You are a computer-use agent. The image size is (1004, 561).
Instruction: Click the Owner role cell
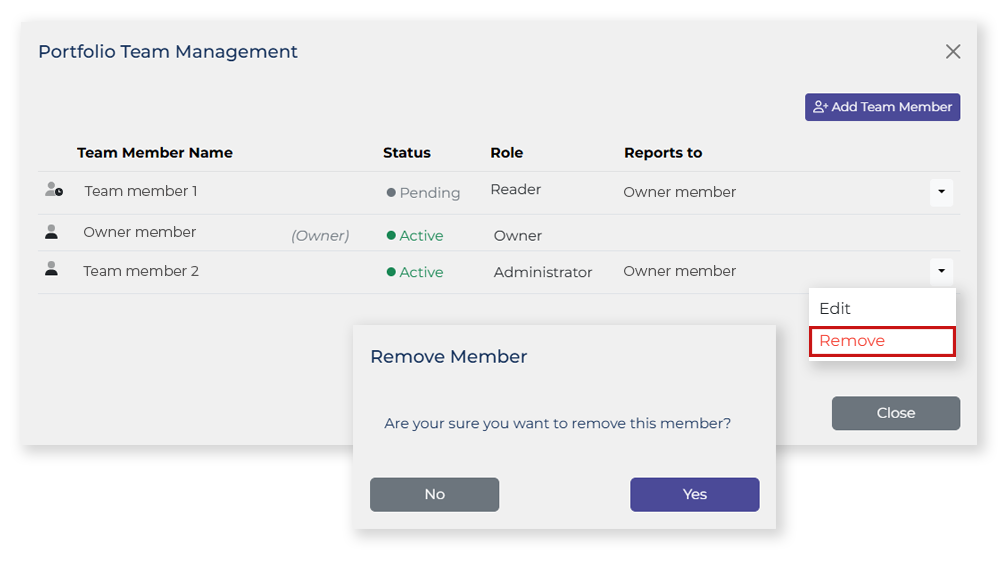517,236
